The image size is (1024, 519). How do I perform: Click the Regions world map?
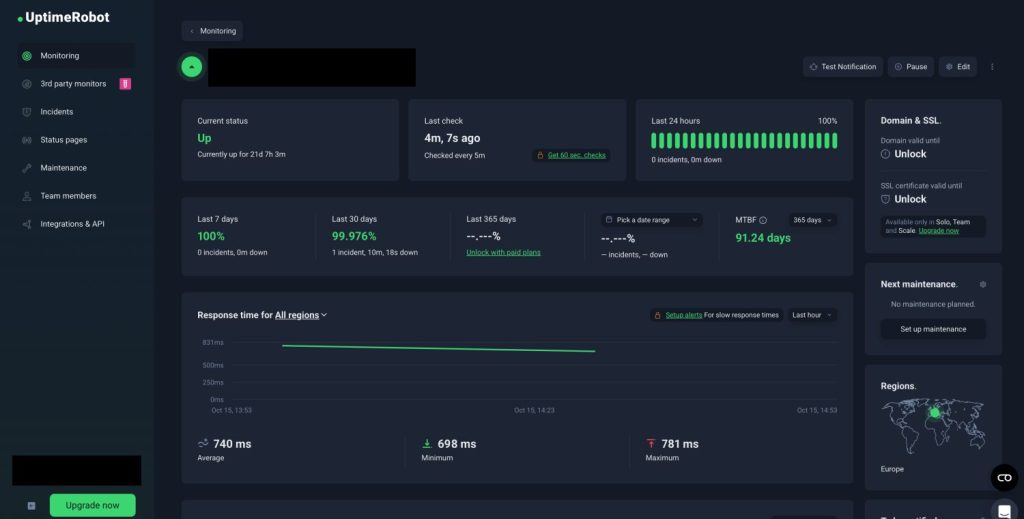click(933, 425)
